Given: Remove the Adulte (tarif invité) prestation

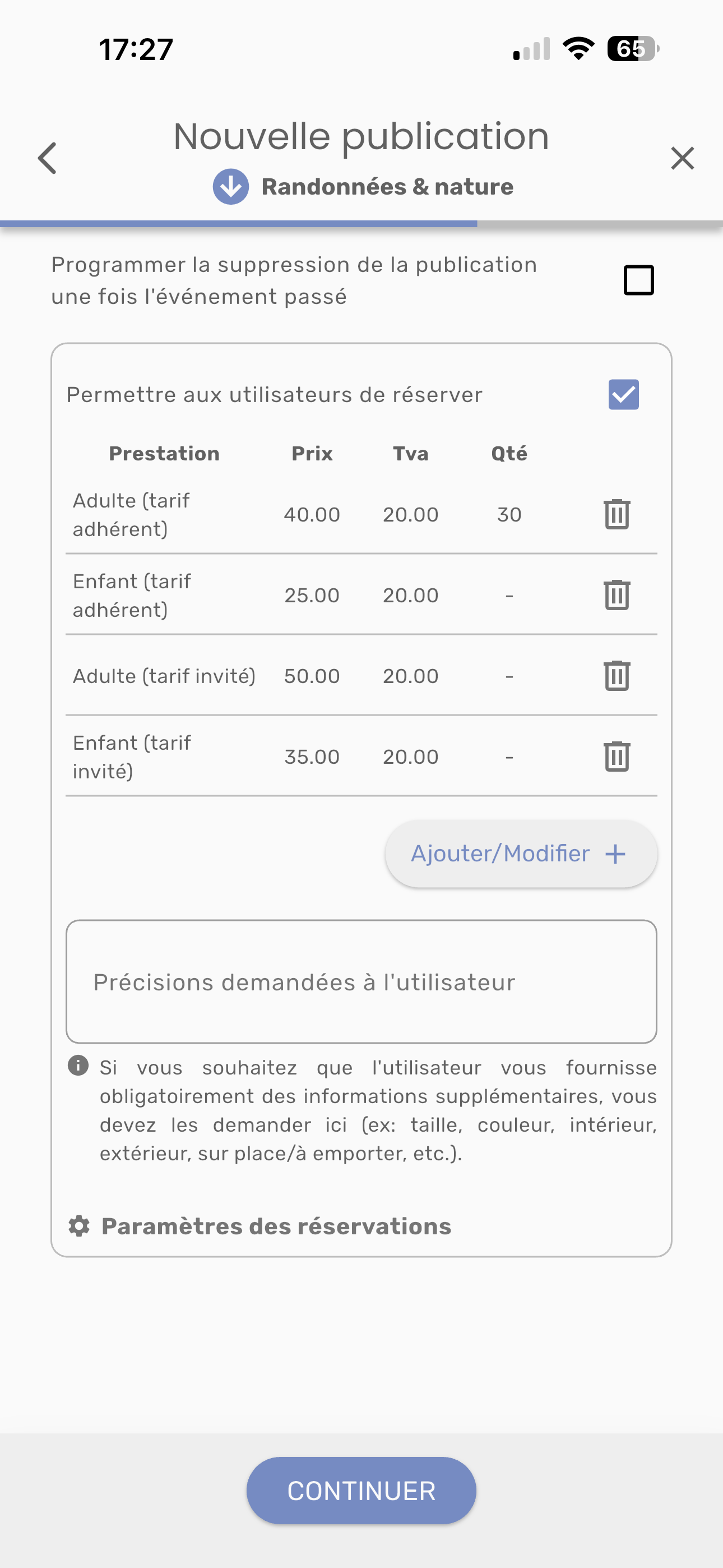Looking at the screenshot, I should click(617, 676).
